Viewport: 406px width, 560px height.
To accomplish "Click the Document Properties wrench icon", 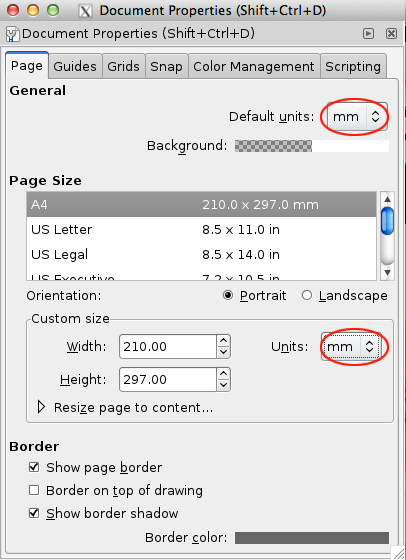I will [x=12, y=34].
